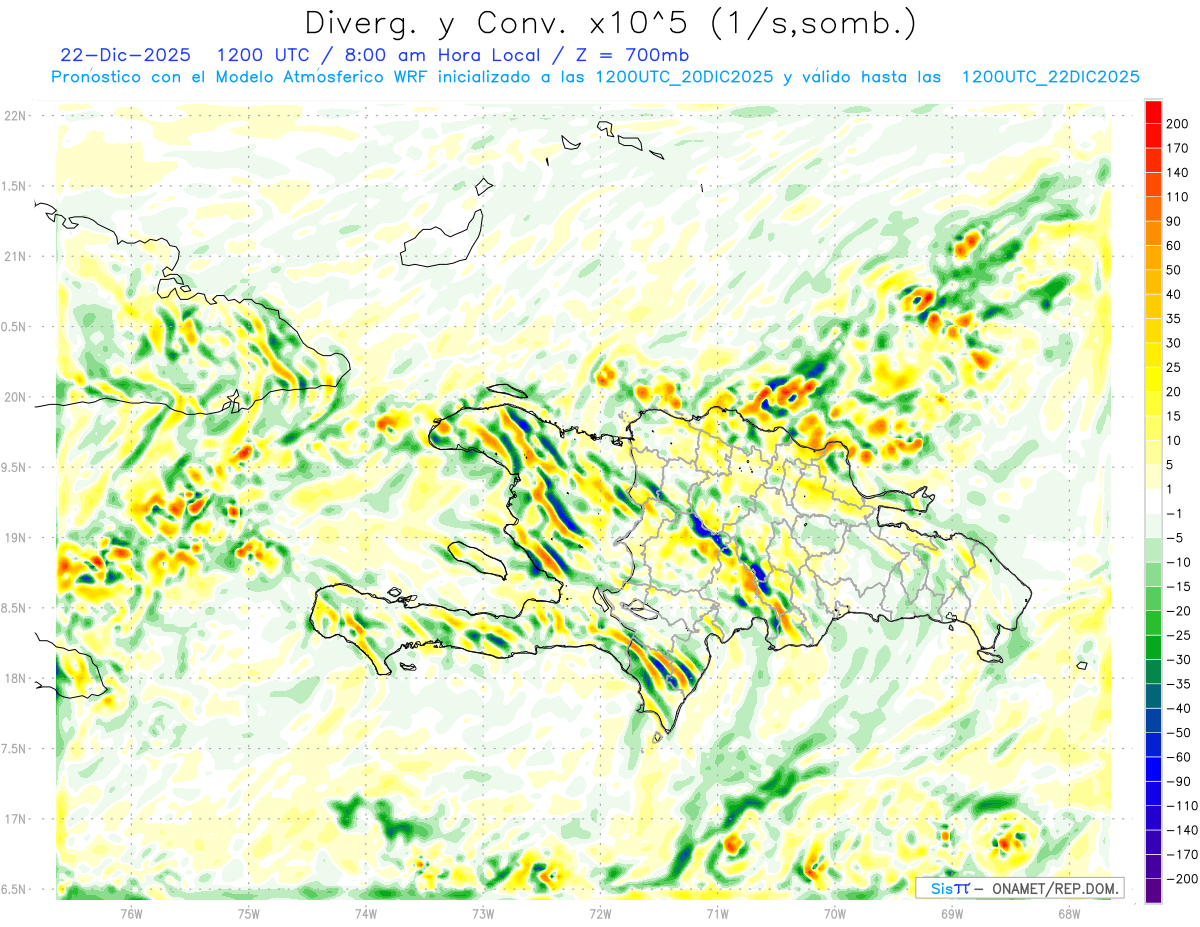Click the colorbar value '-15'

1176,586
